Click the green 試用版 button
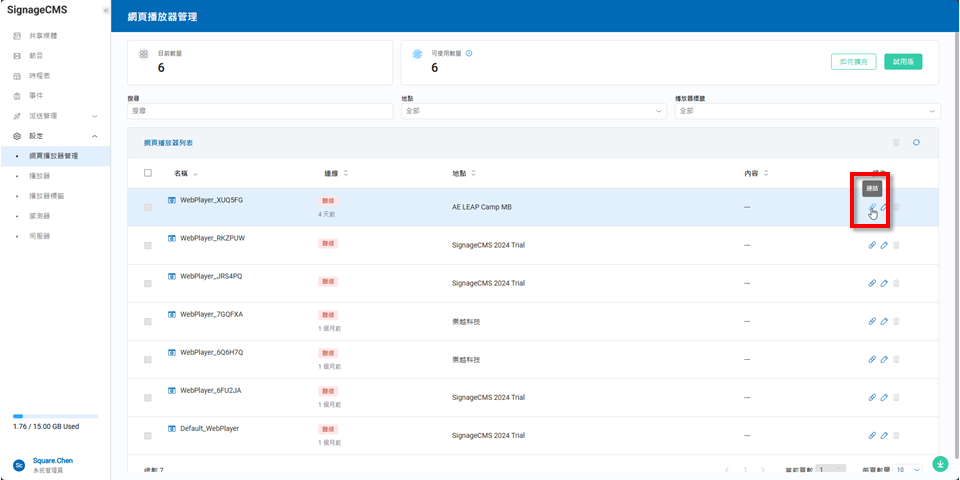This screenshot has height=480, width=960. (903, 62)
